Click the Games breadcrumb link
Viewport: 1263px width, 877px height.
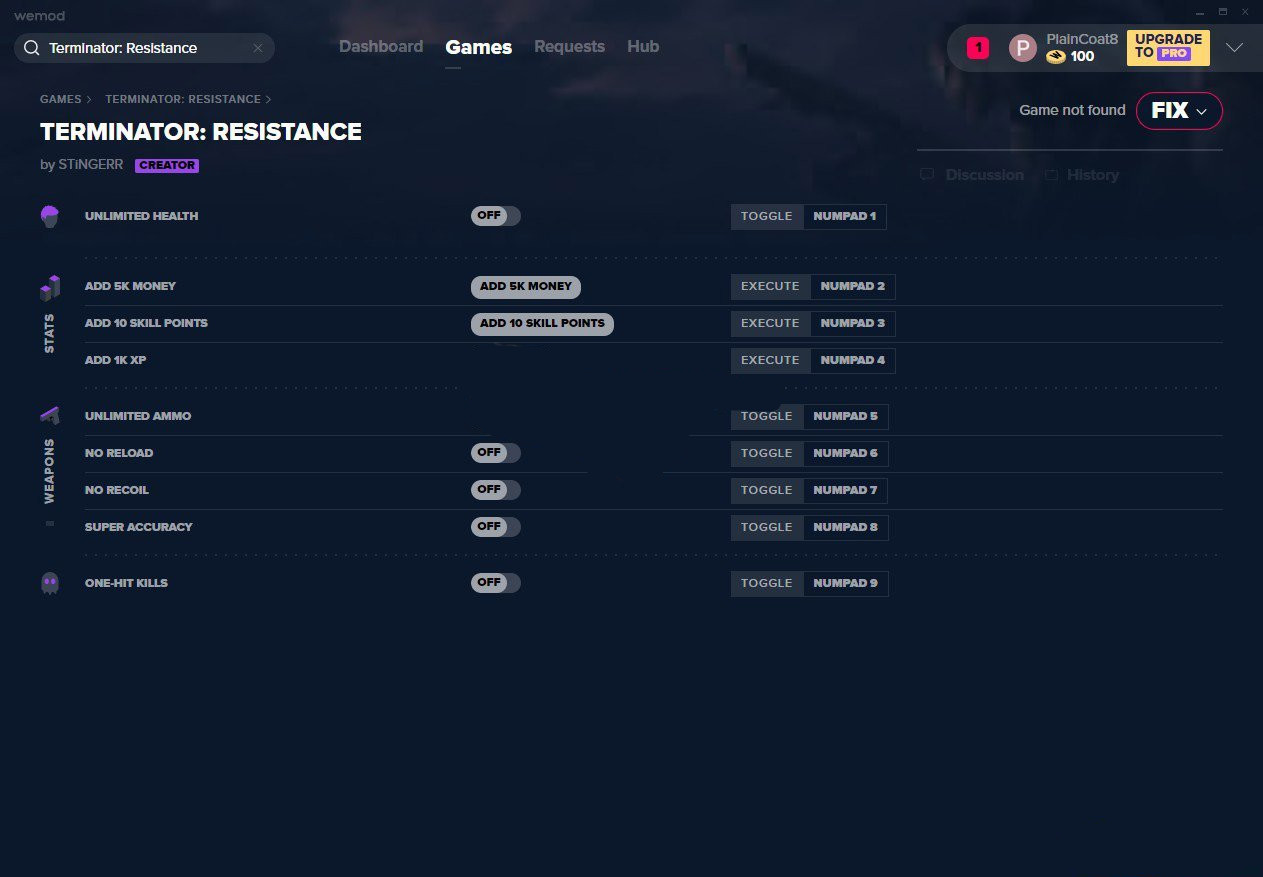(x=61, y=100)
